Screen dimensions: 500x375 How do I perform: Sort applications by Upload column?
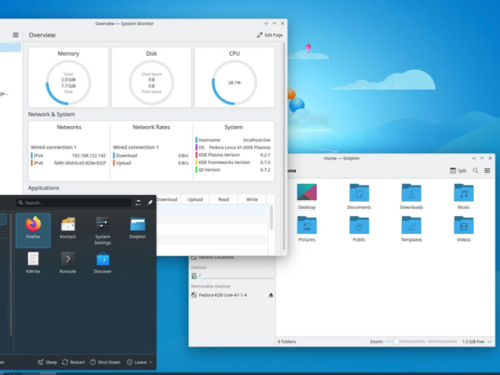tap(195, 199)
